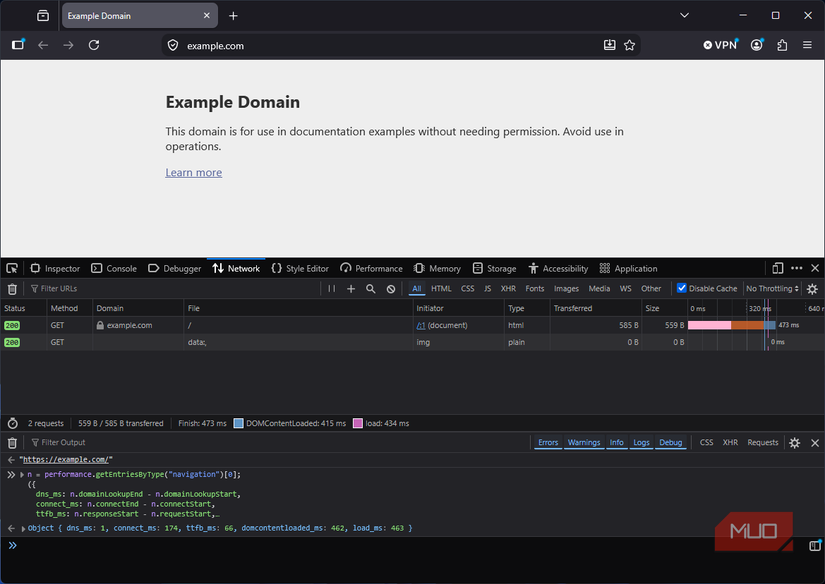This screenshot has height=584, width=825.
Task: Go back one page
Action: point(43,45)
